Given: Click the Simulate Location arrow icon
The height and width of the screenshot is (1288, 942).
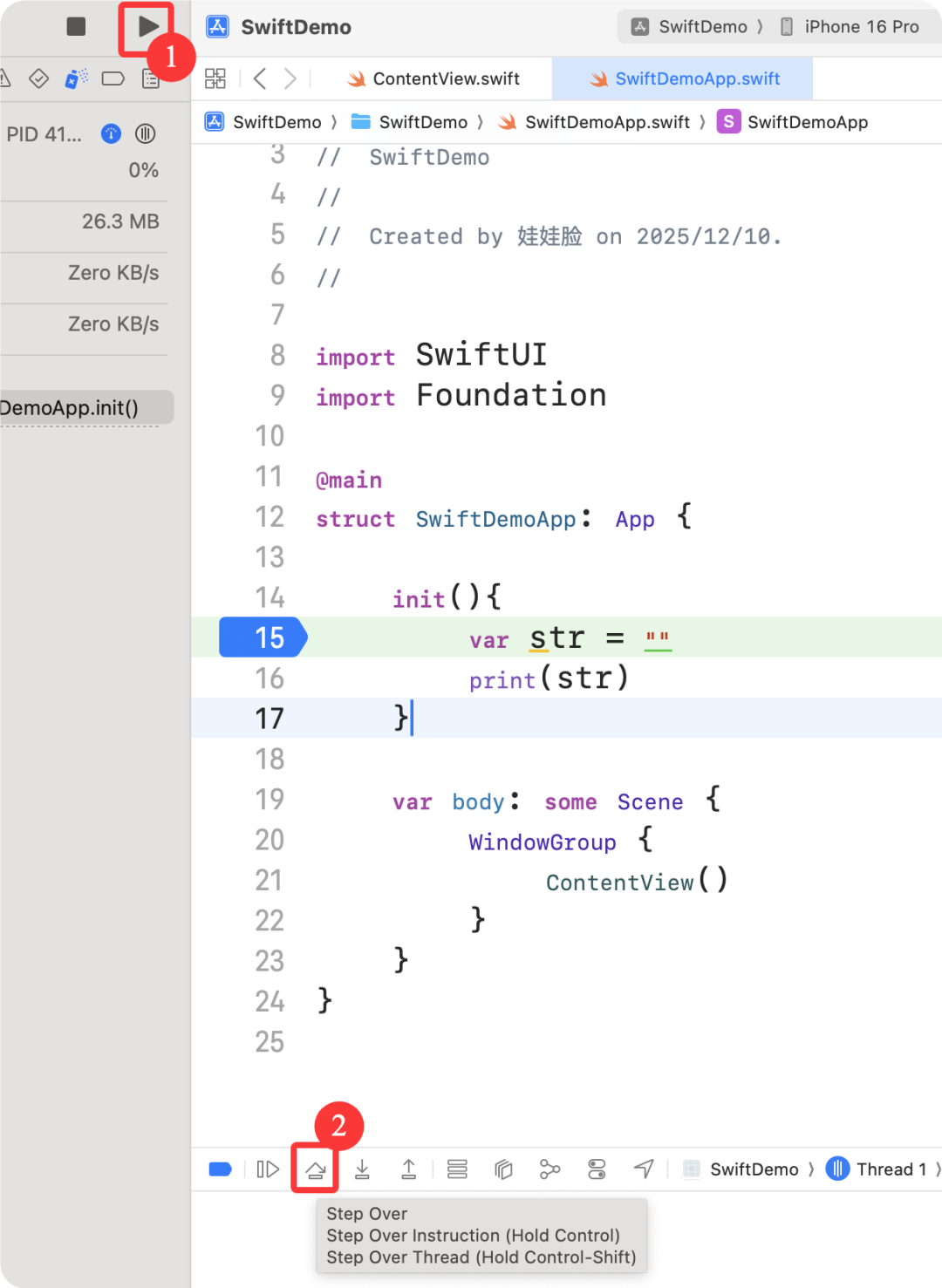Looking at the screenshot, I should point(643,1169).
